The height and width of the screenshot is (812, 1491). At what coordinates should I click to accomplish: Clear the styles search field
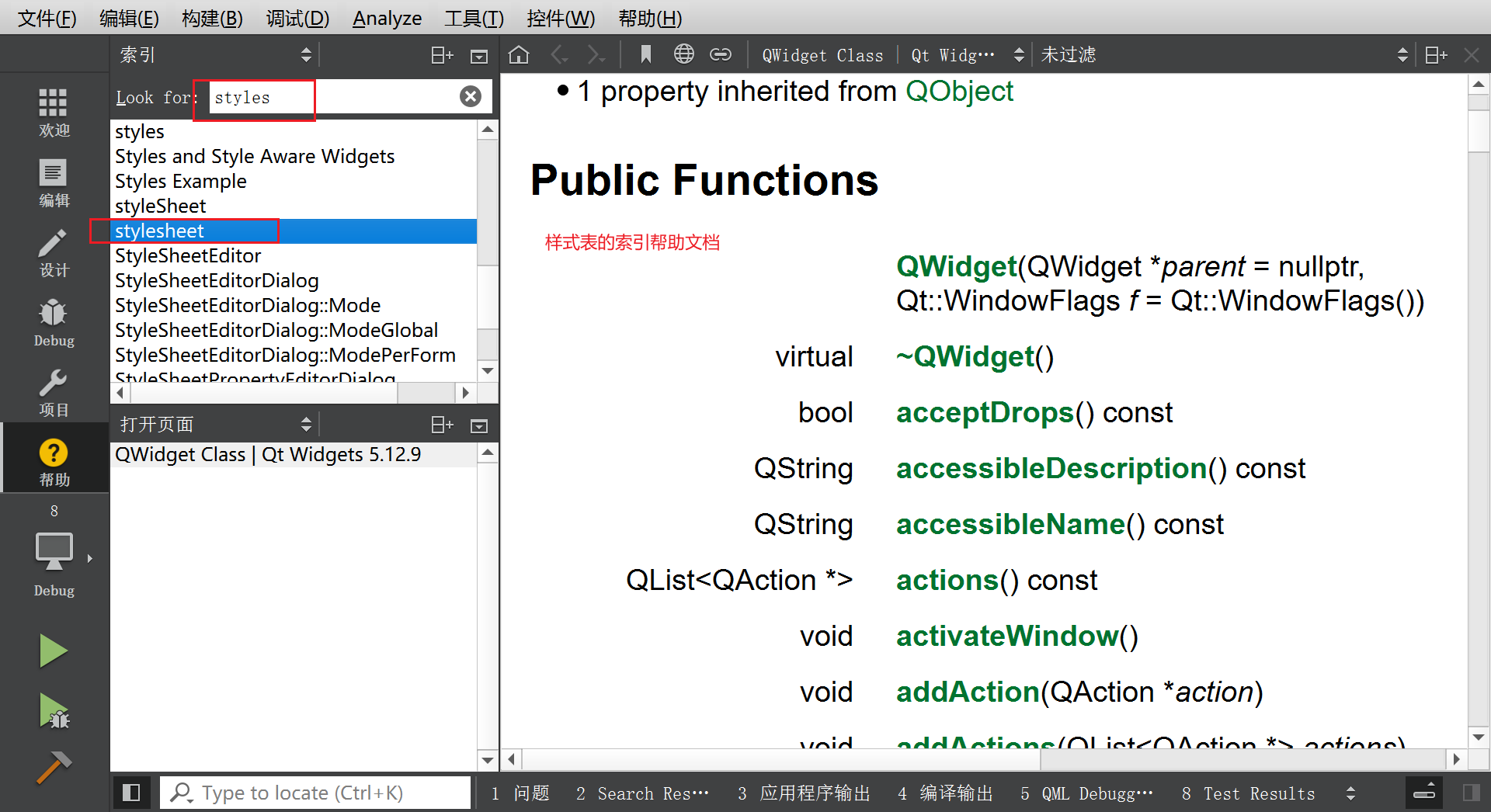point(470,96)
